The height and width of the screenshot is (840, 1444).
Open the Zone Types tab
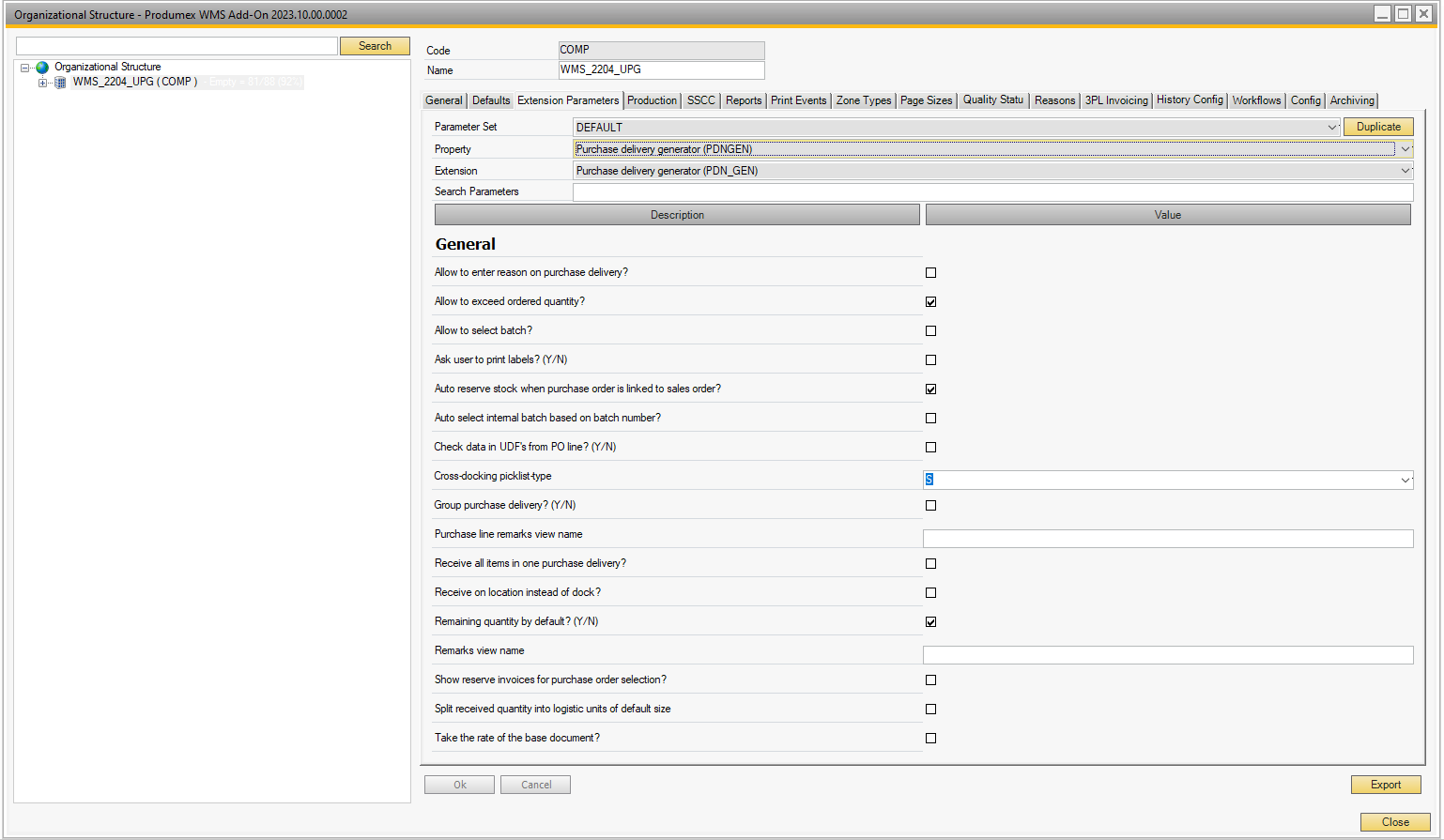click(864, 100)
